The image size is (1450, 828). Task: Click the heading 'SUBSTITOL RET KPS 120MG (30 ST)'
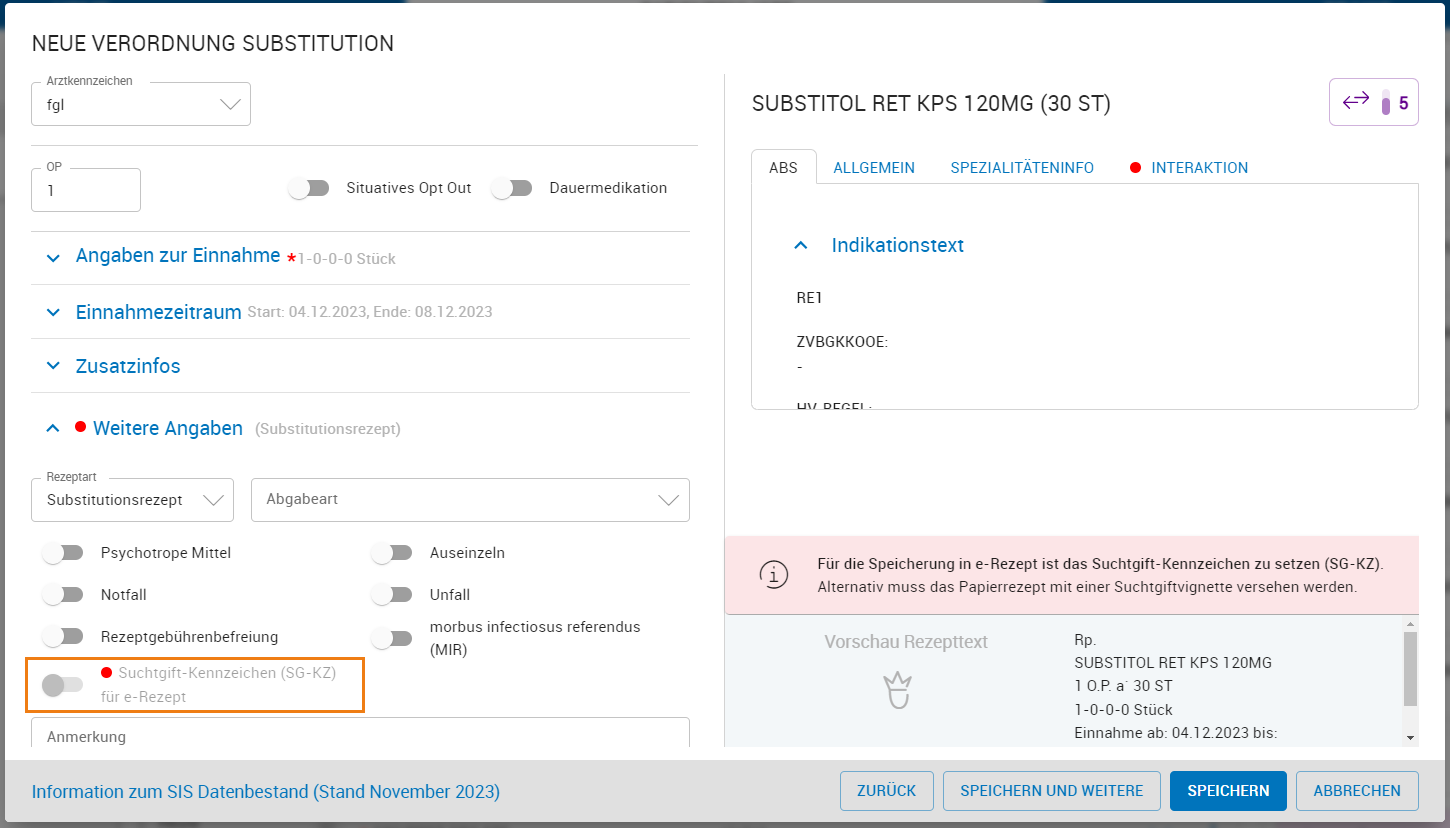[931, 104]
